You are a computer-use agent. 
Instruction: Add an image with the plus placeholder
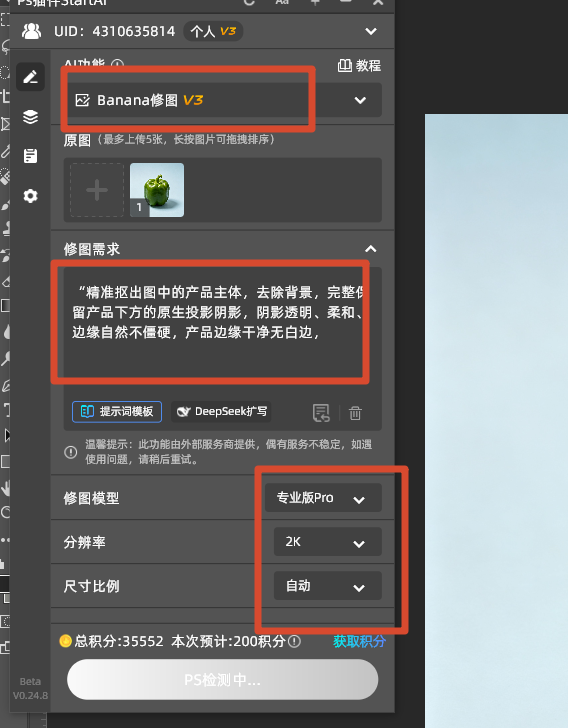click(x=97, y=190)
